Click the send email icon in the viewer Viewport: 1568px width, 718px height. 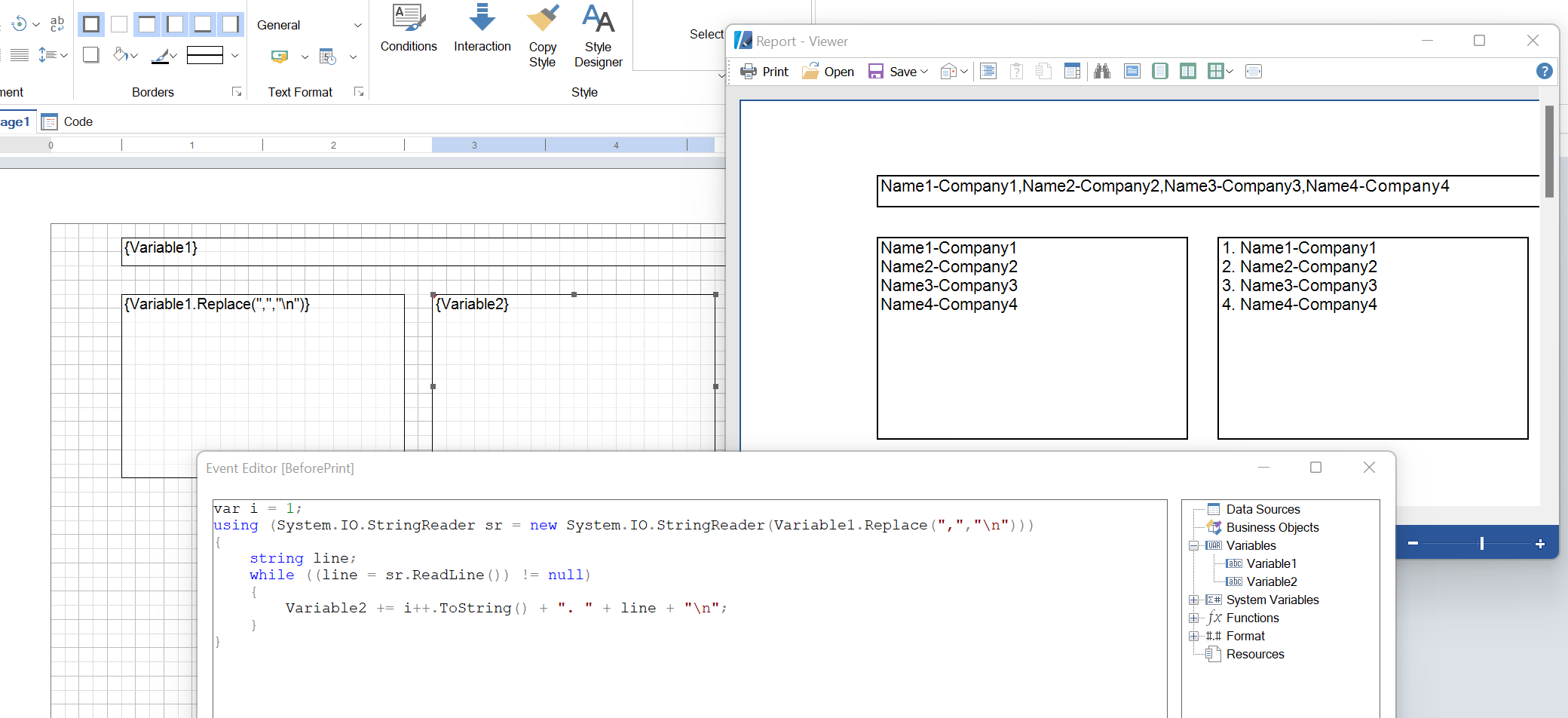pyautogui.click(x=949, y=72)
